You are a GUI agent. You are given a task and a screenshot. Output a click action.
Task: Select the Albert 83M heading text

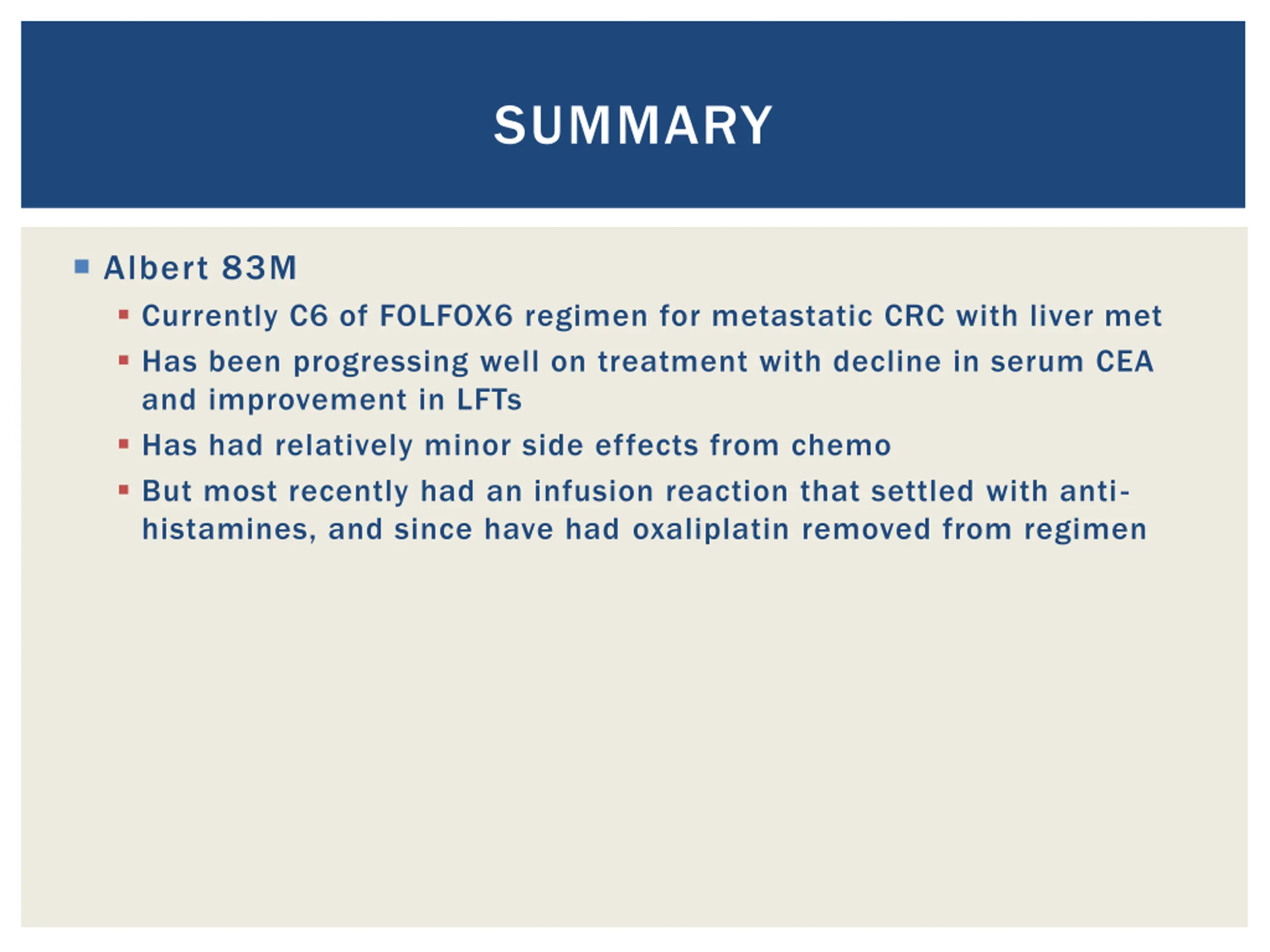[x=200, y=268]
